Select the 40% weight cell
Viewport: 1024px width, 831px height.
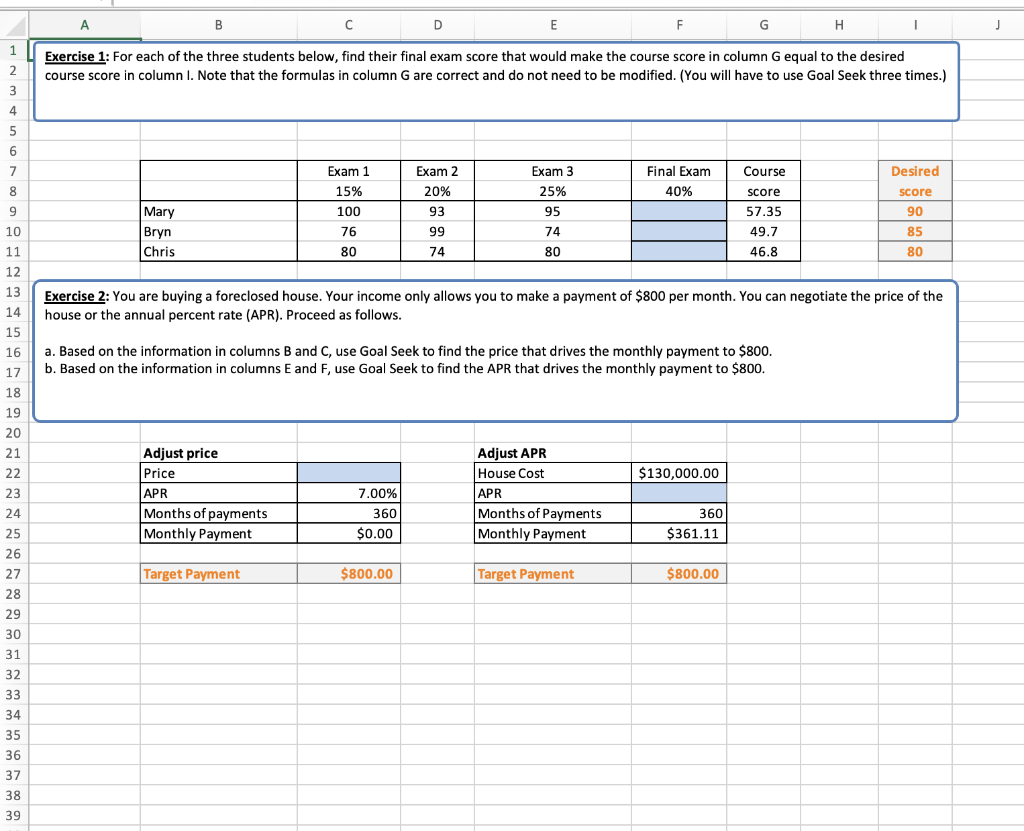pyautogui.click(x=679, y=191)
